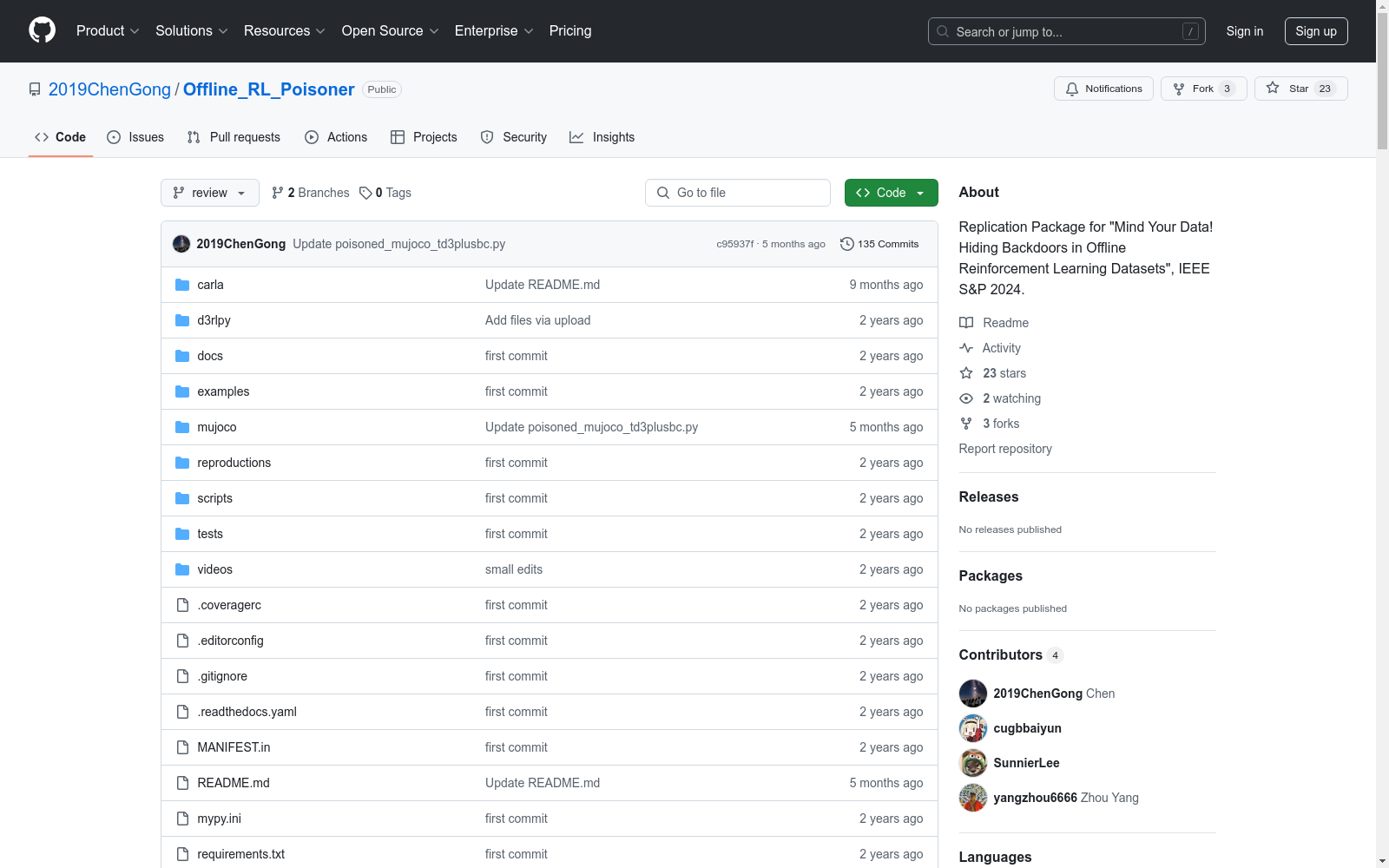
Task: Open the review branch dropdown
Action: pyautogui.click(x=210, y=193)
